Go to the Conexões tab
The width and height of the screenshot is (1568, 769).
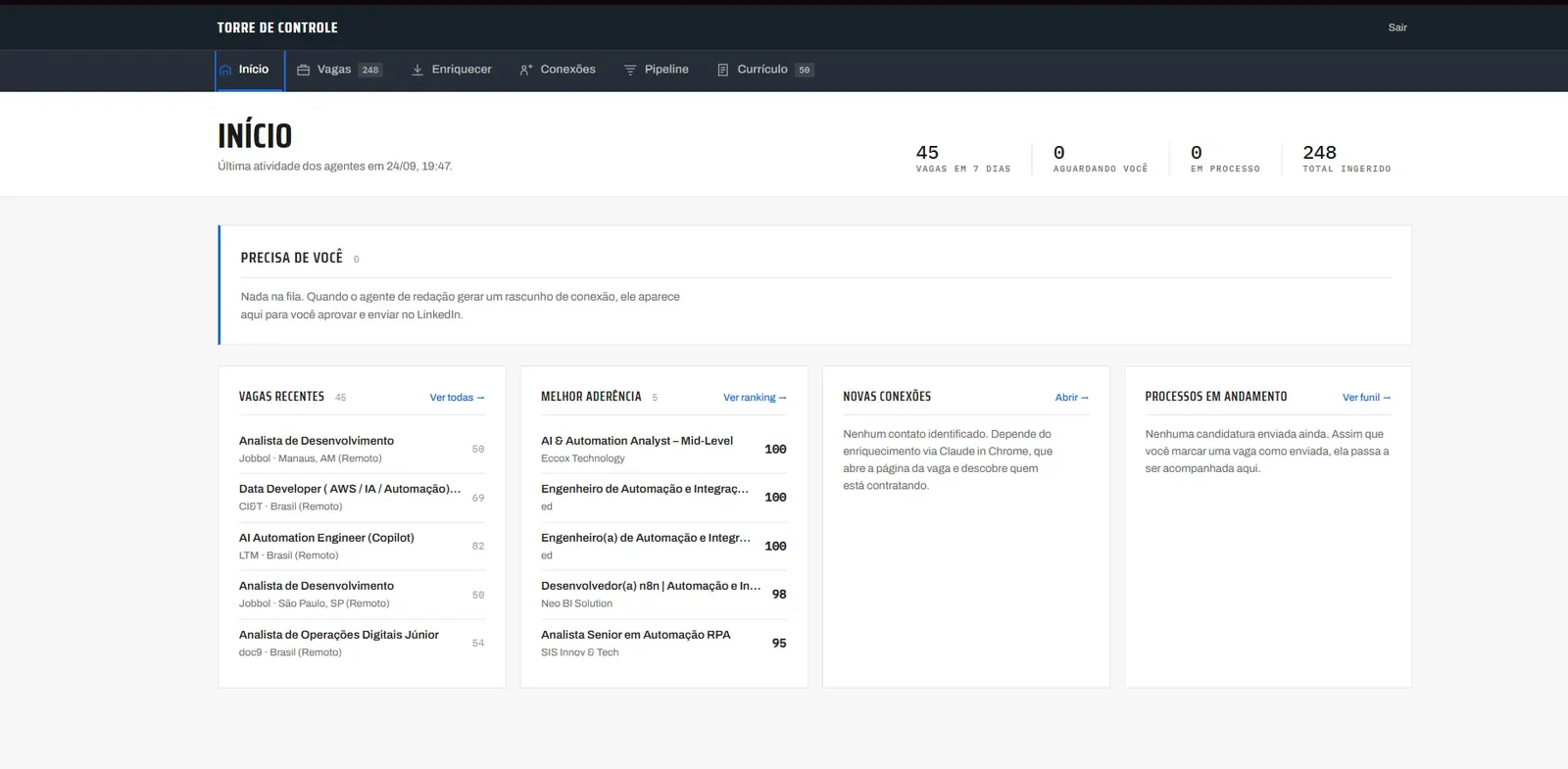point(558,70)
